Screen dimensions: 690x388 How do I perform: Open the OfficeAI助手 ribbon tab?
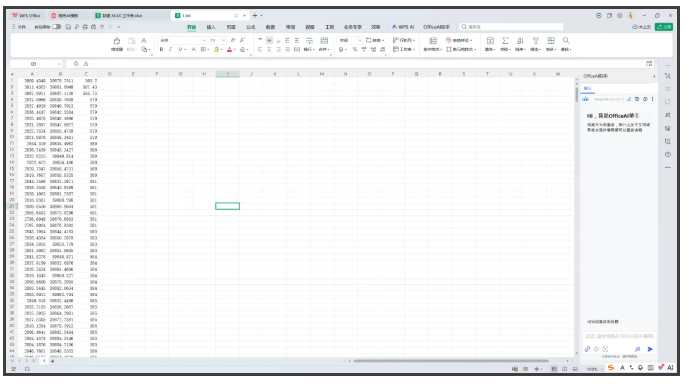click(x=437, y=27)
